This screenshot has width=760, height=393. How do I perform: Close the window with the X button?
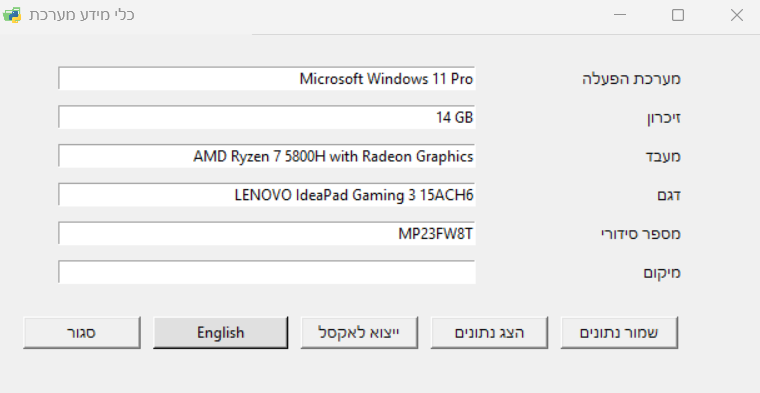coord(737,15)
